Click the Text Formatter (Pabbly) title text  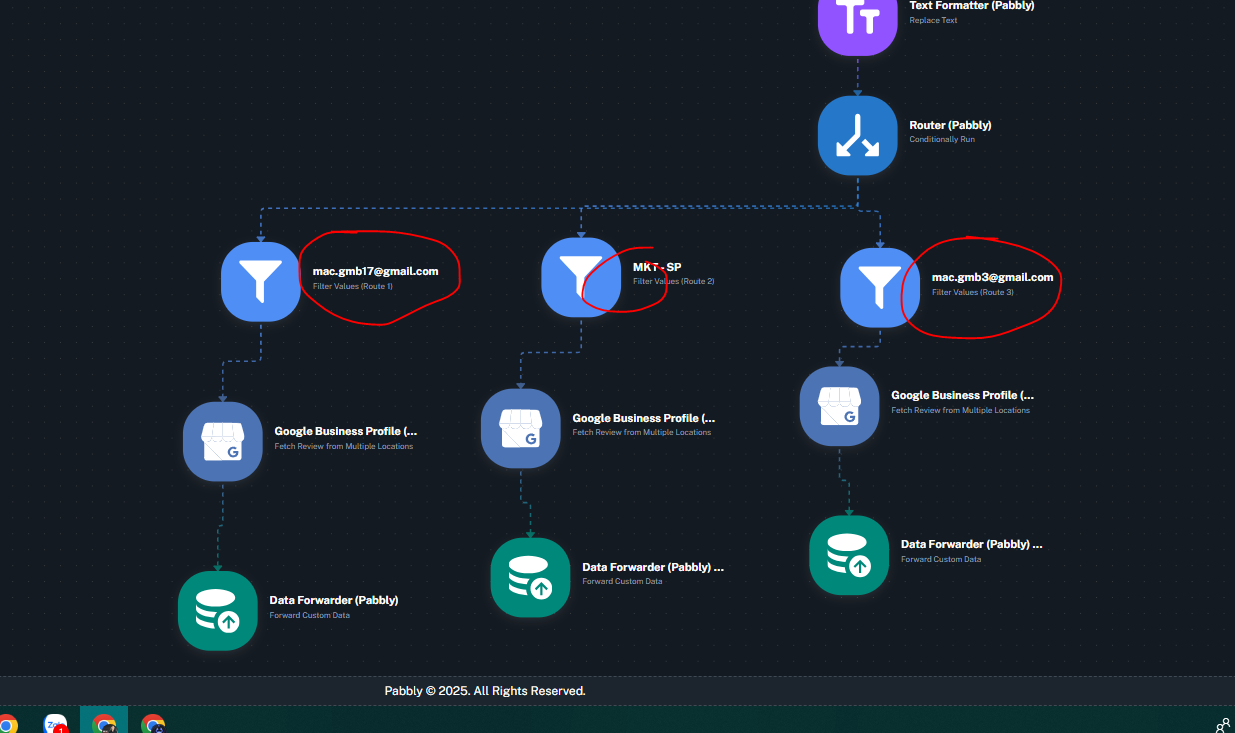pyautogui.click(x=971, y=6)
